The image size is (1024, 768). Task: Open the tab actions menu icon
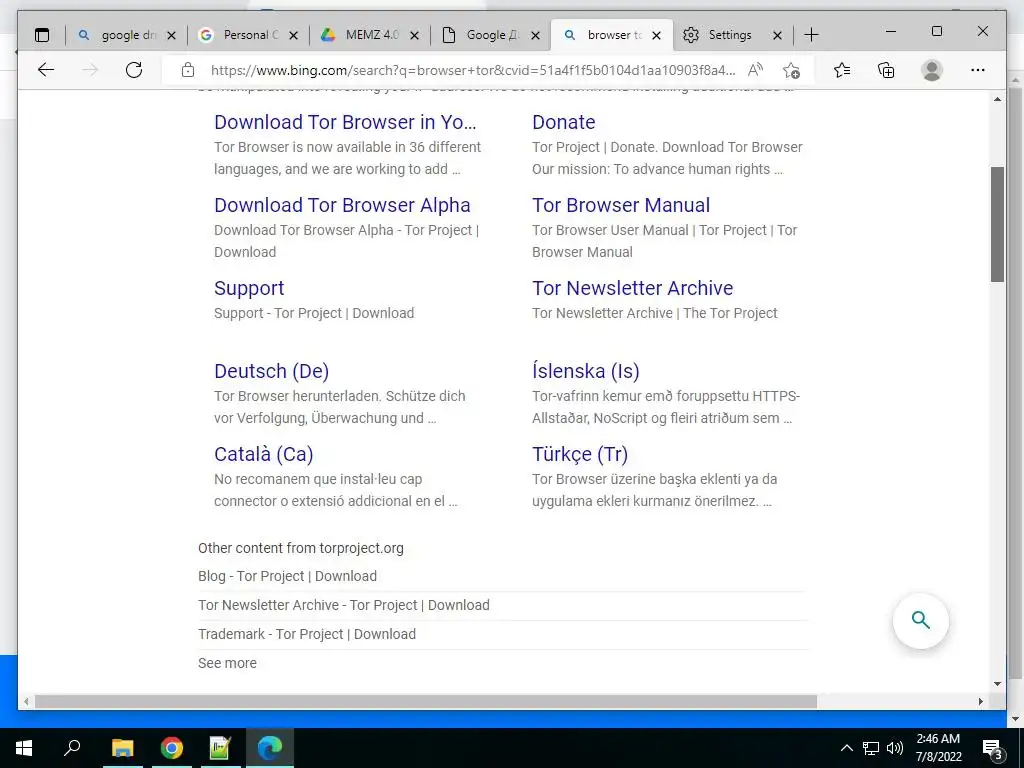tap(42, 35)
